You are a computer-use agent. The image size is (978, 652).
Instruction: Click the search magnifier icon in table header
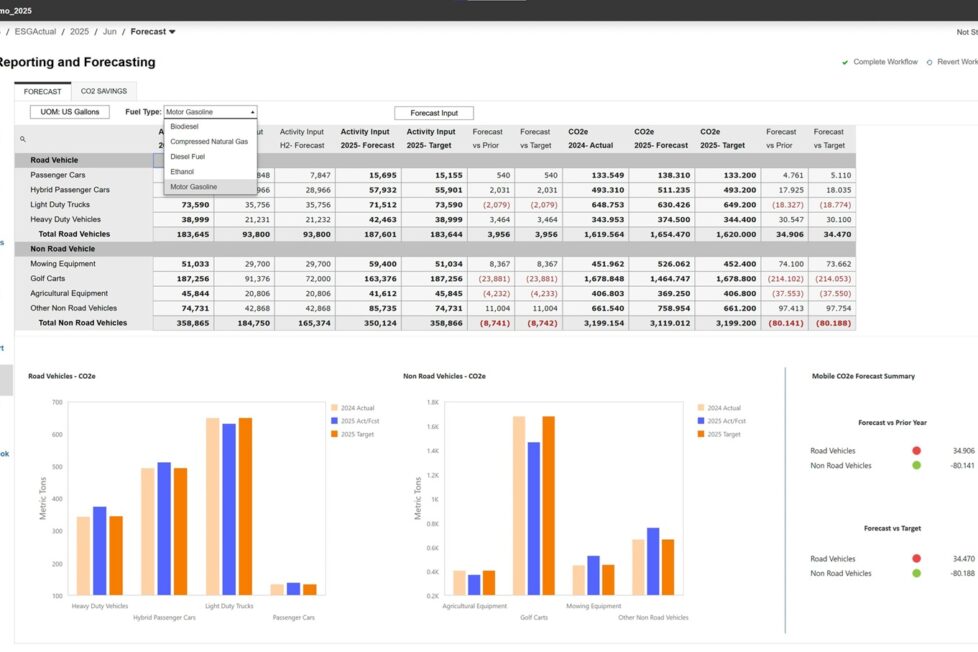(23, 139)
